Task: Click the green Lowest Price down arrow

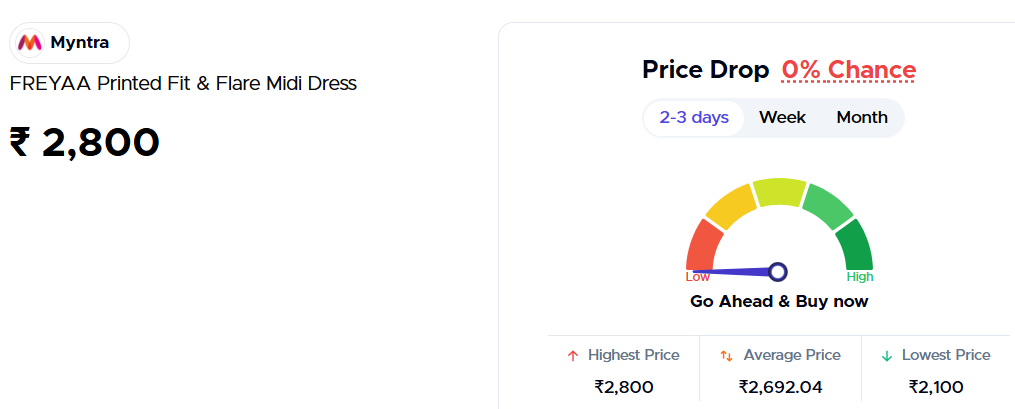Action: 886,356
